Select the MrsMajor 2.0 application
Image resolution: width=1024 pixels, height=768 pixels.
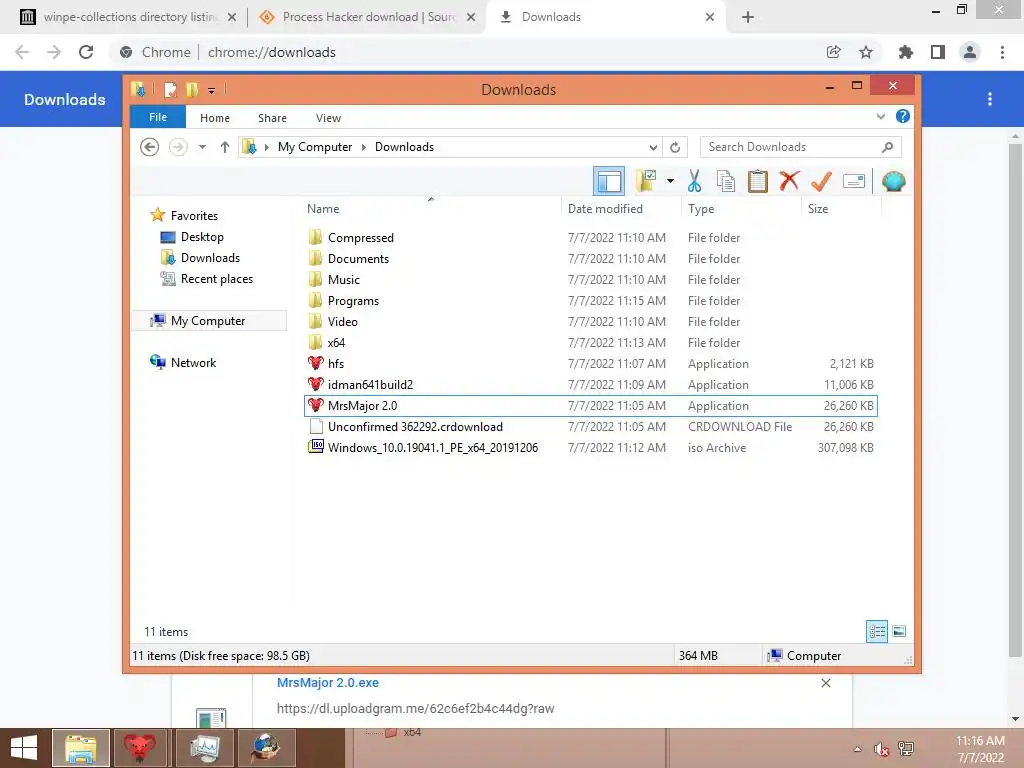(590, 406)
